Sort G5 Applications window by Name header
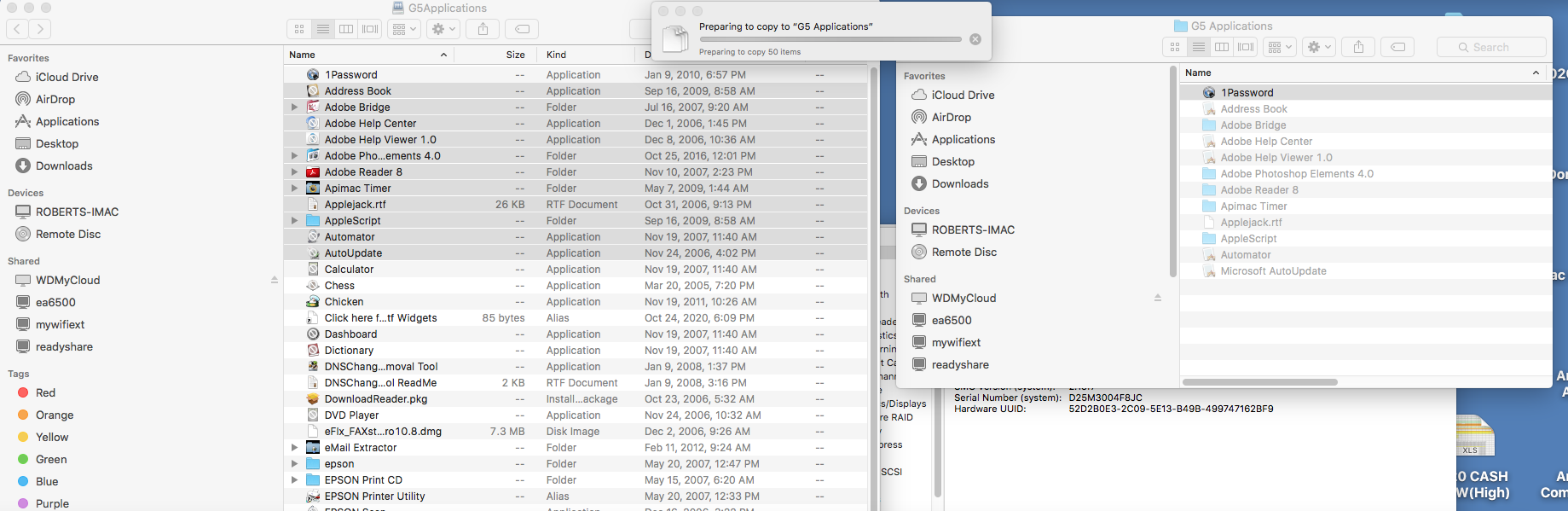Screen dimensions: 1568x511 (1363, 73)
